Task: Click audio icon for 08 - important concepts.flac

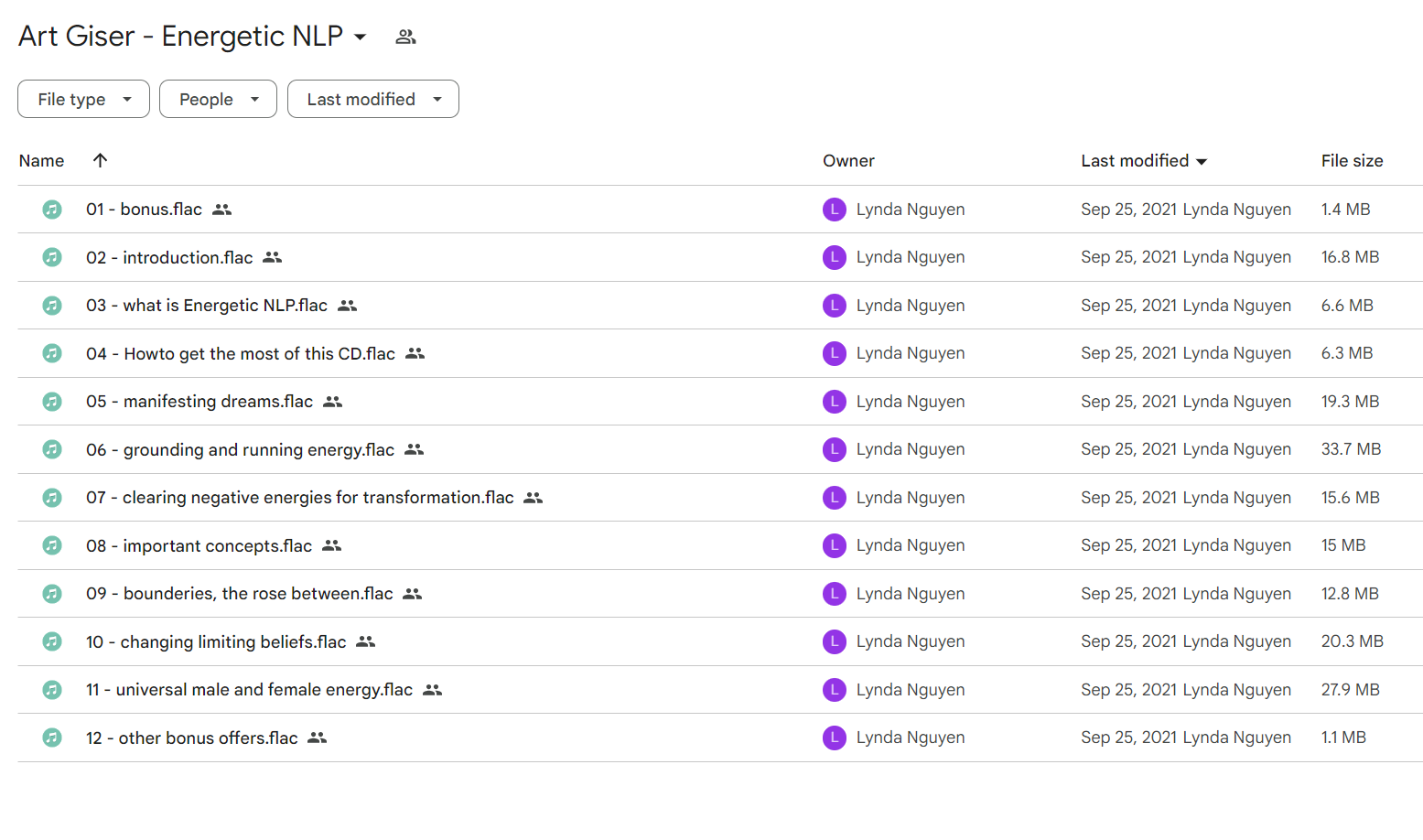Action: pyautogui.click(x=52, y=545)
